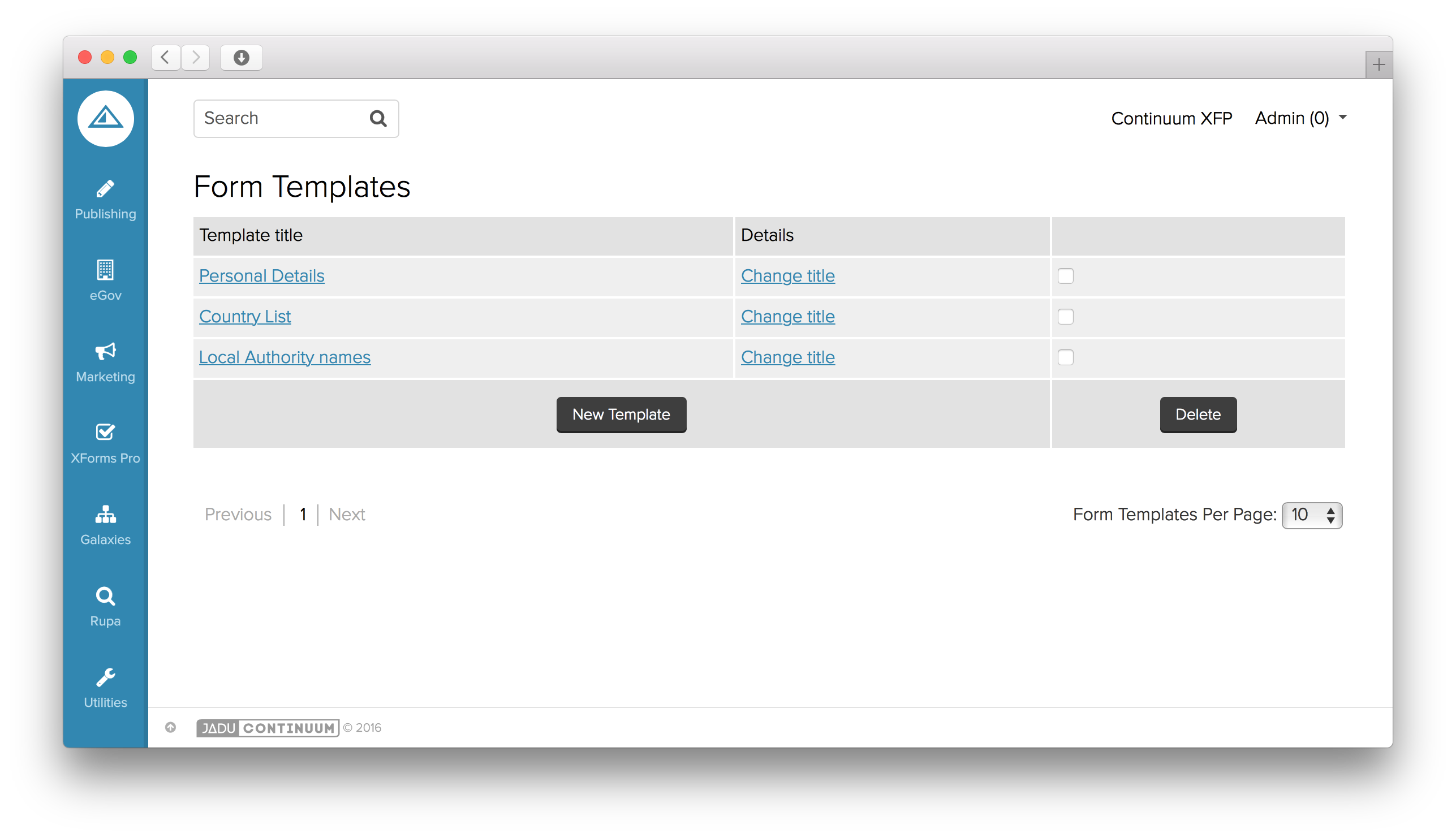Viewport: 1456px width, 838px height.
Task: Open the Publishing pencil icon
Action: [105, 189]
